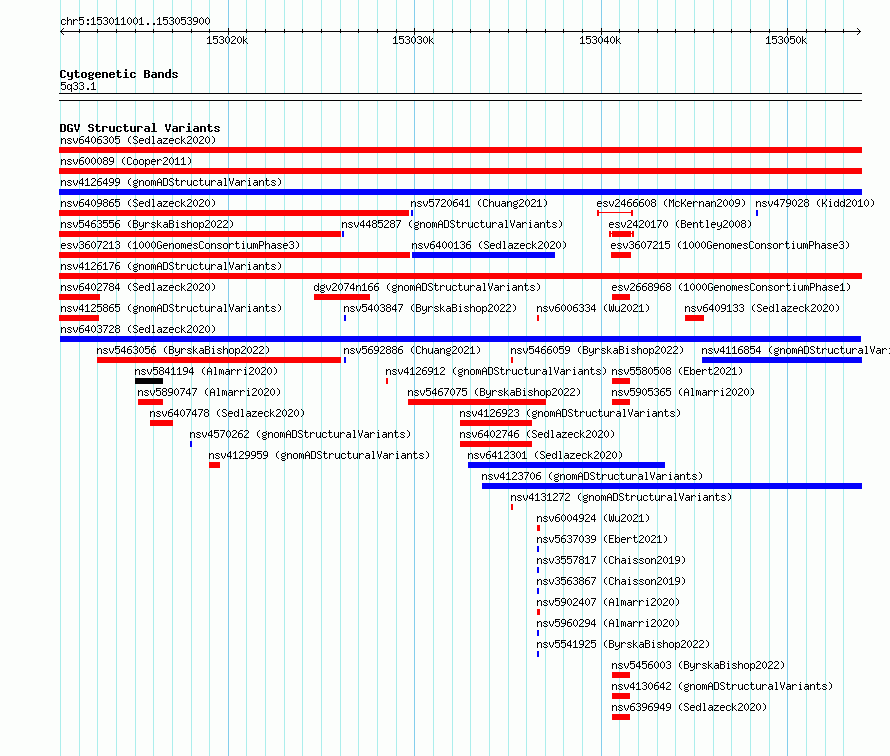This screenshot has width=890, height=756.
Task: Select nsv6402784 (Sedlazeck2020) label
Action: pos(138,287)
